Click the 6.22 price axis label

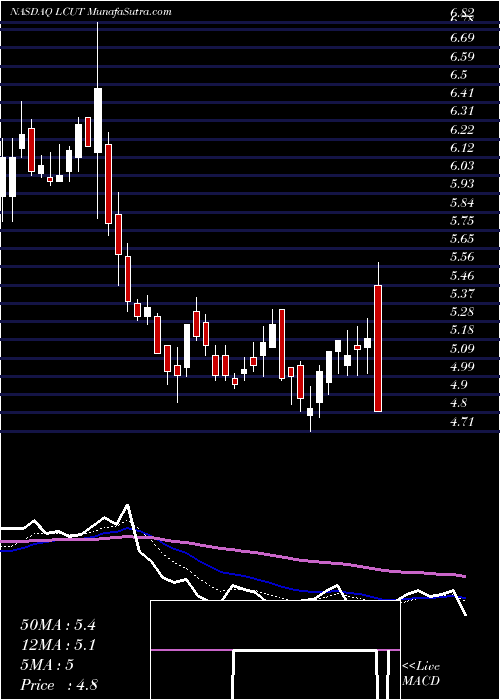pos(462,129)
